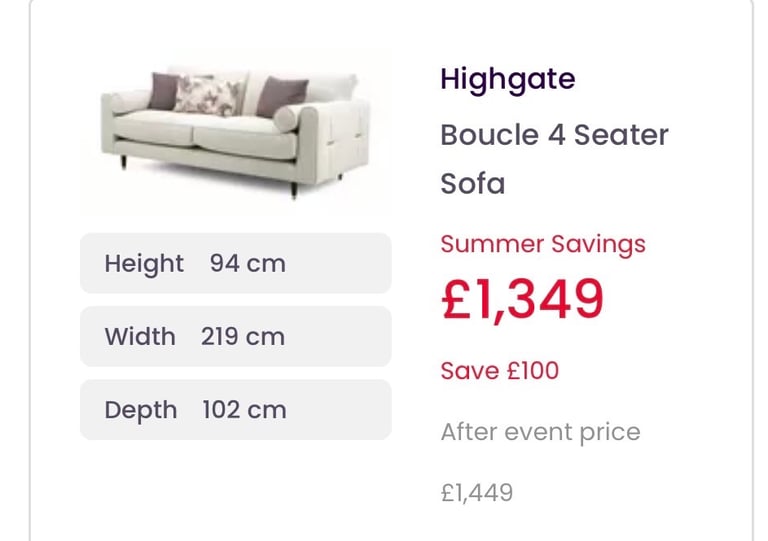Select the Height 94 cm dimension pill
Viewport: 768px width, 541px height.
point(236,263)
